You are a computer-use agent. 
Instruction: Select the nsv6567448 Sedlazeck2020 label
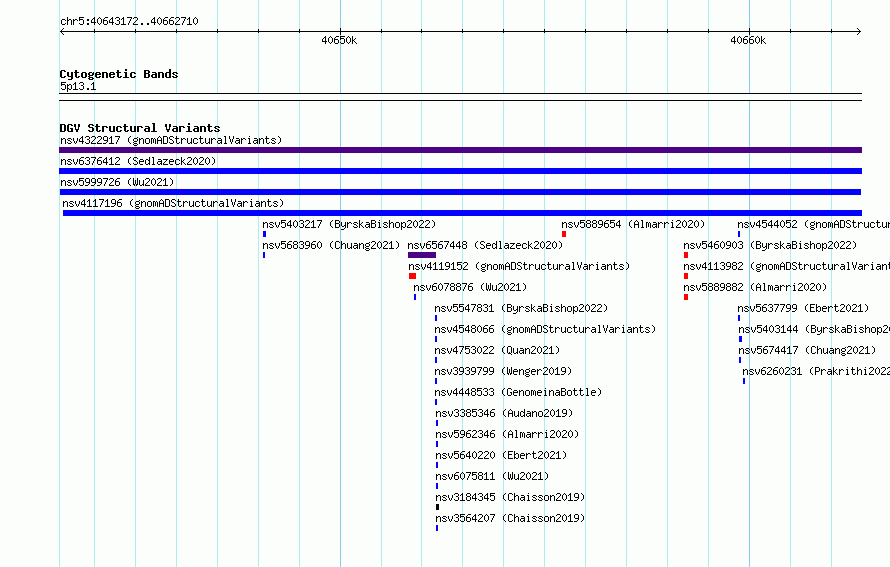click(485, 245)
